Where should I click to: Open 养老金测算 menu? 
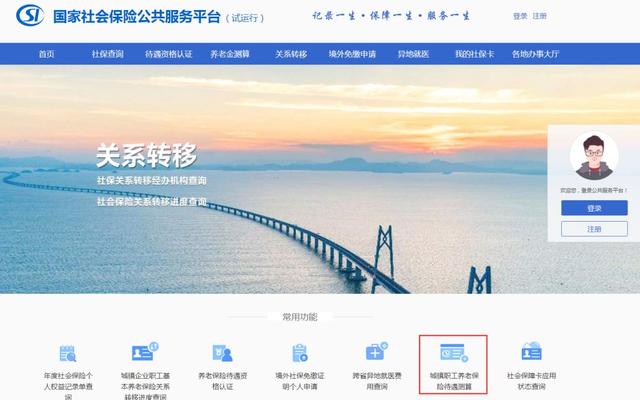point(230,54)
